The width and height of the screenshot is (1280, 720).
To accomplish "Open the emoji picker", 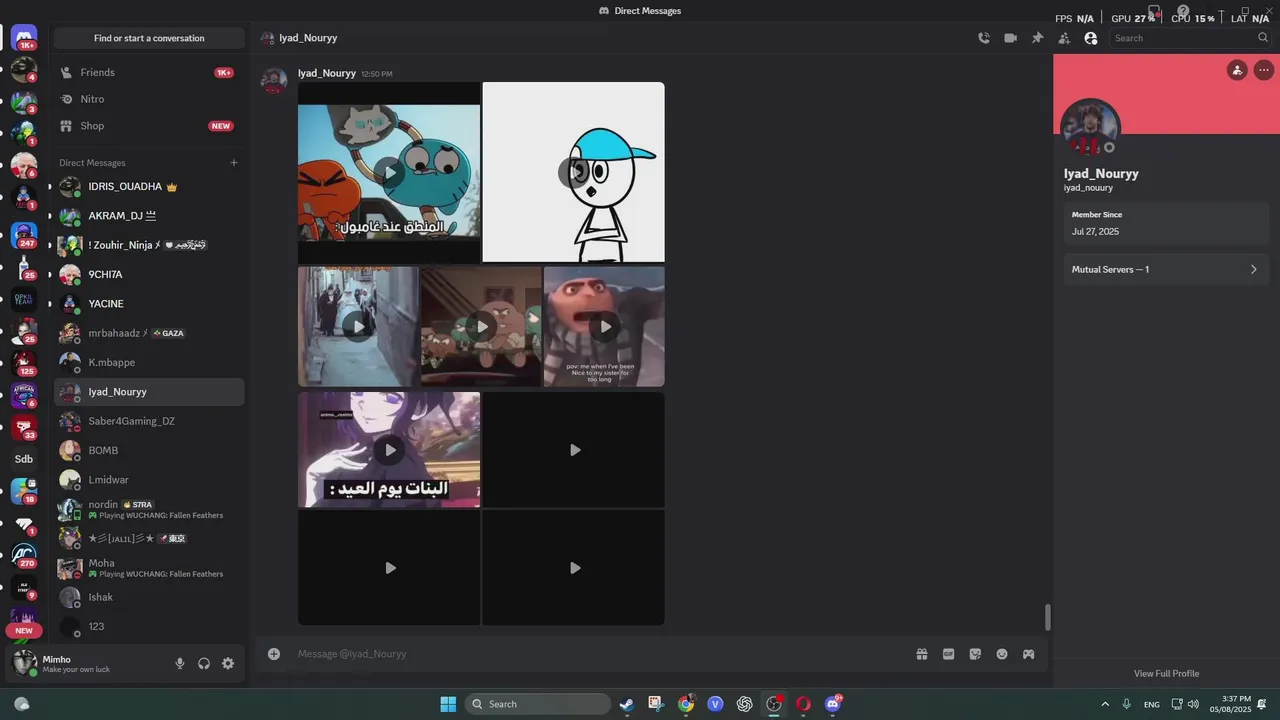I will pyautogui.click(x=1002, y=654).
